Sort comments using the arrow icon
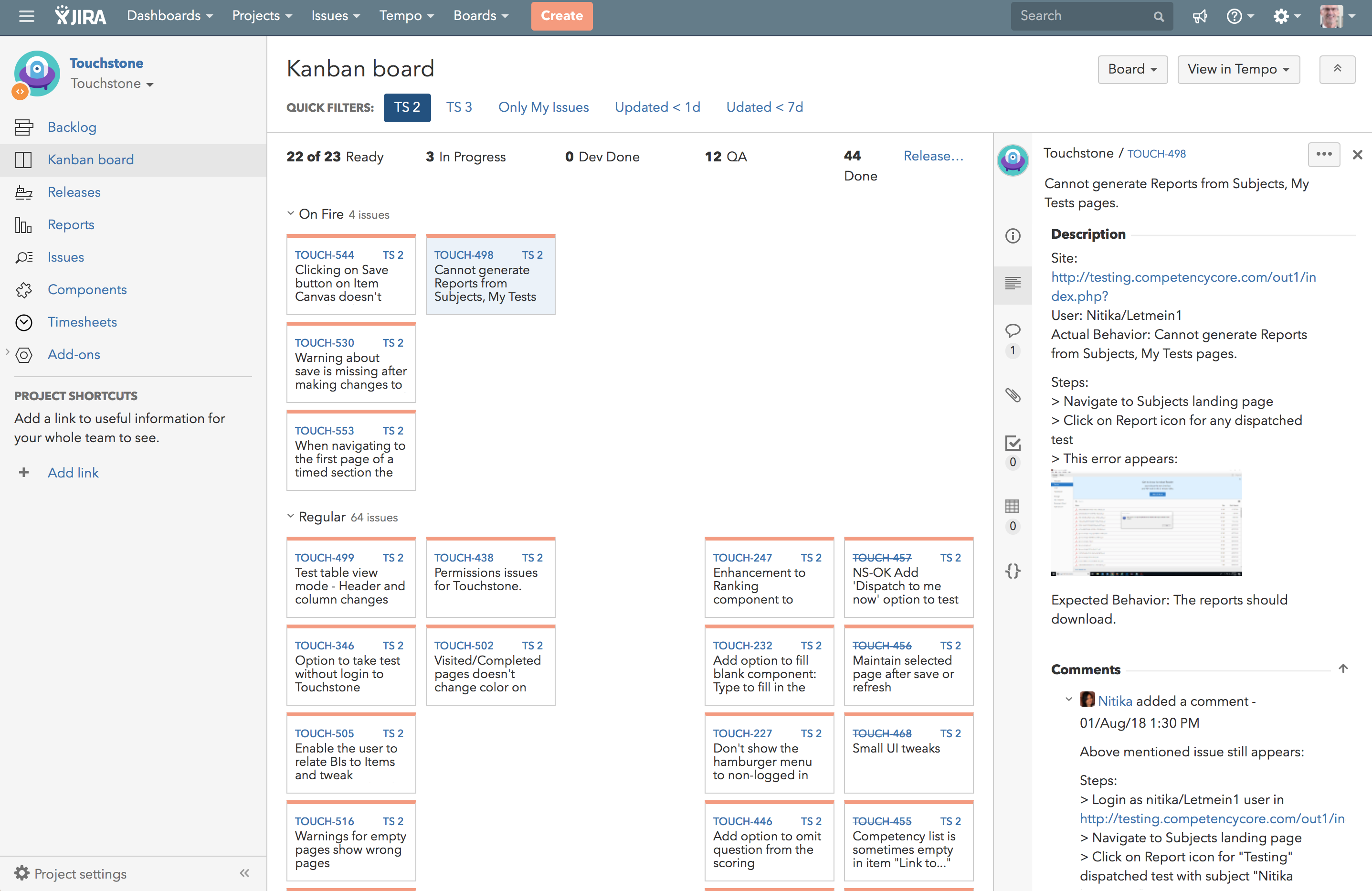The image size is (1372, 891). [x=1342, y=668]
